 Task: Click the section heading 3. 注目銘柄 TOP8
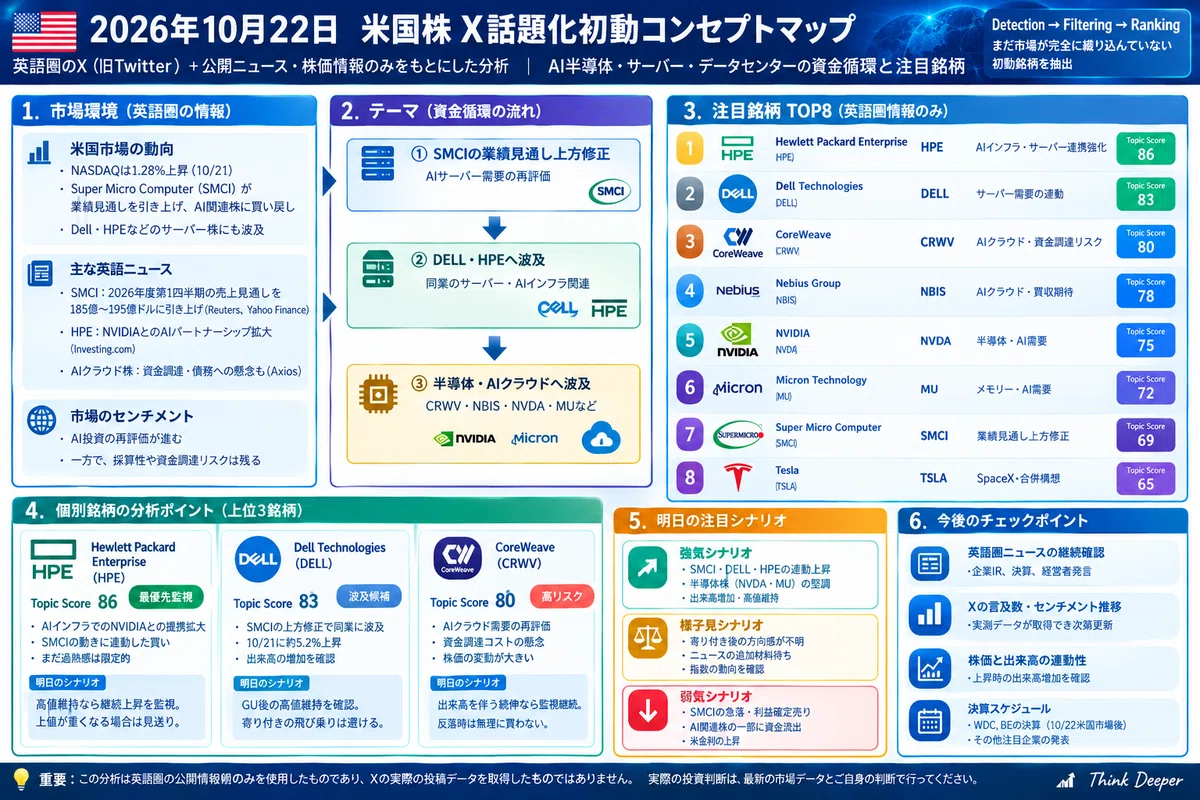(815, 111)
